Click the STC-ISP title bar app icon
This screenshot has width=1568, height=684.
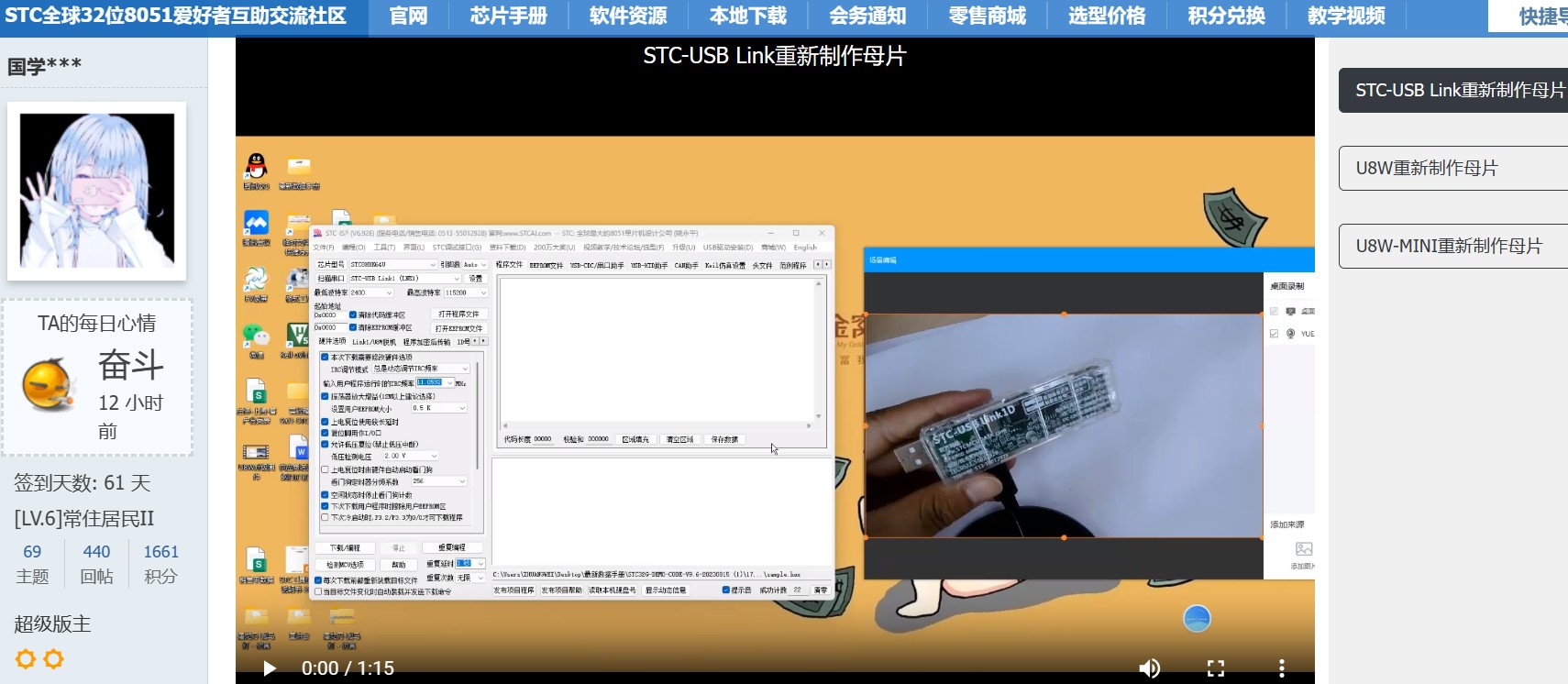318,234
